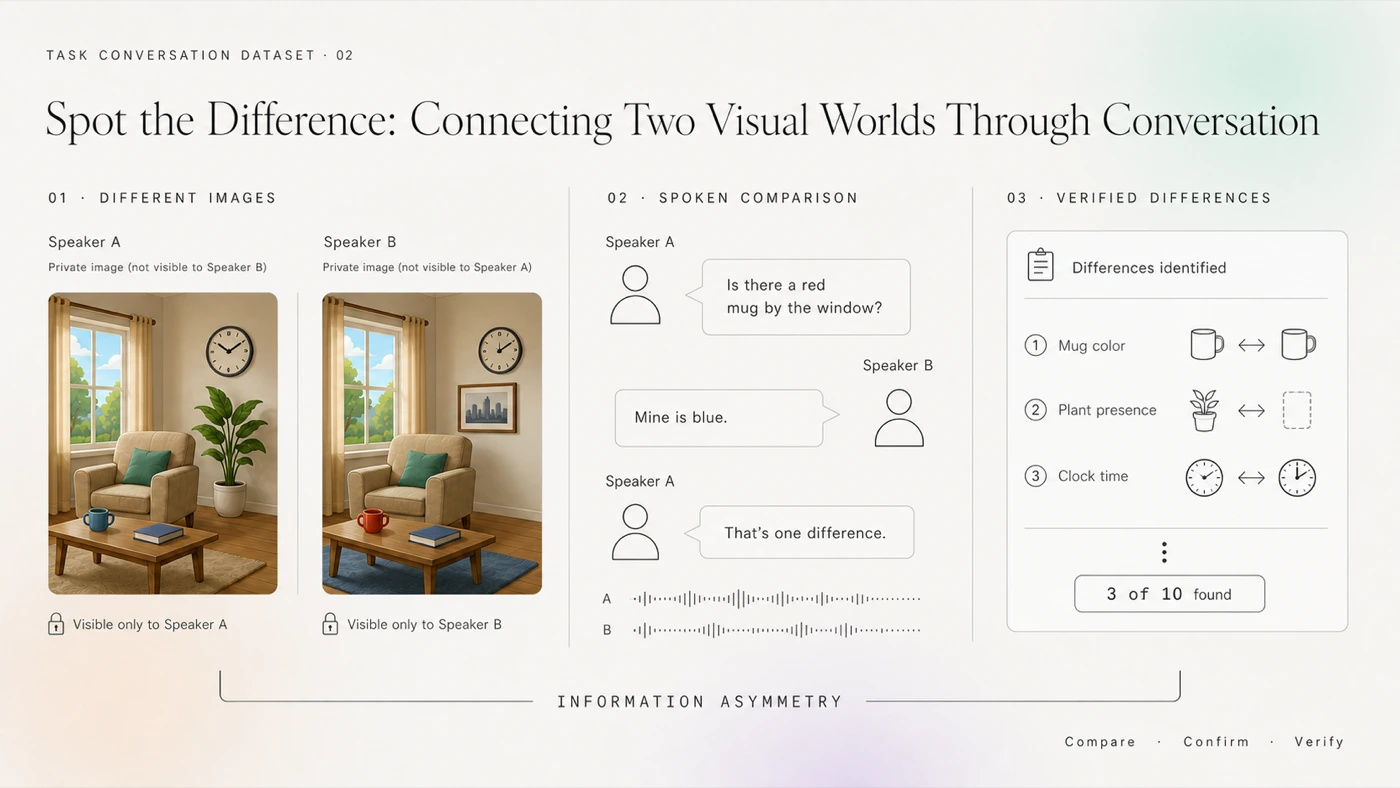
Task: Click the circled number 1 beside Mug color
Action: [1035, 345]
